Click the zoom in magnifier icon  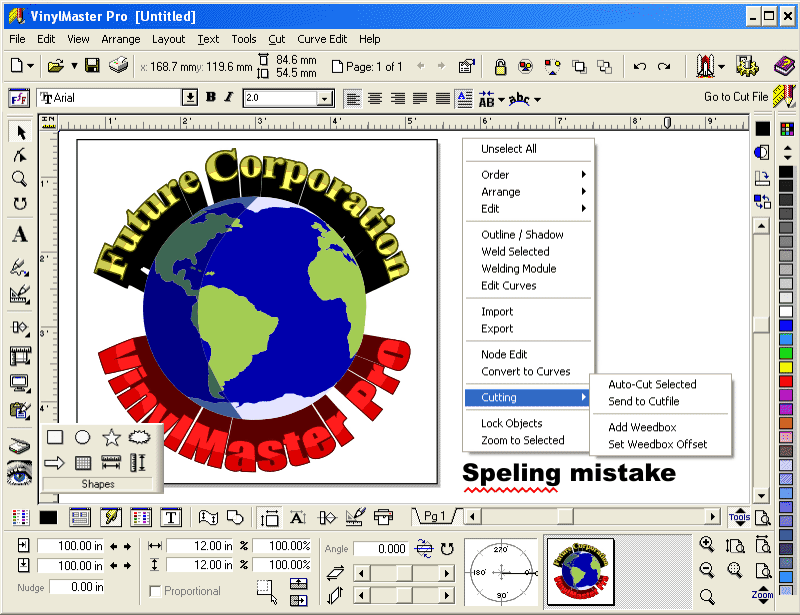[707, 544]
